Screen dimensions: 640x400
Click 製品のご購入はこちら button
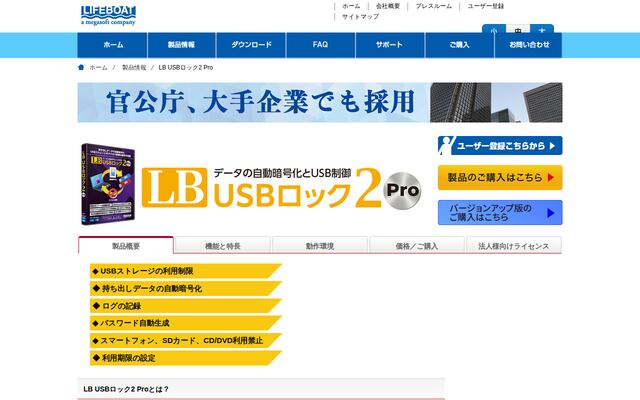click(500, 178)
